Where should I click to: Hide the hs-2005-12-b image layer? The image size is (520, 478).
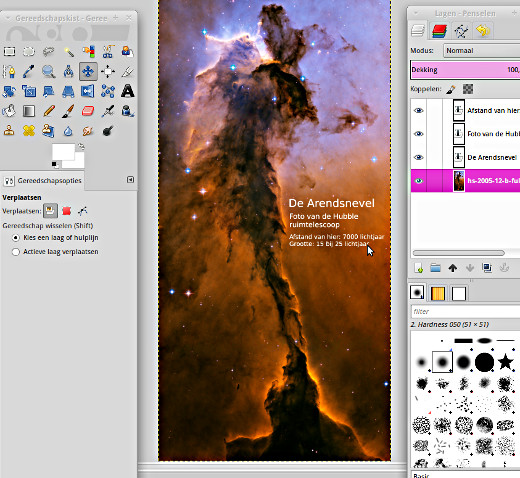coord(419,181)
